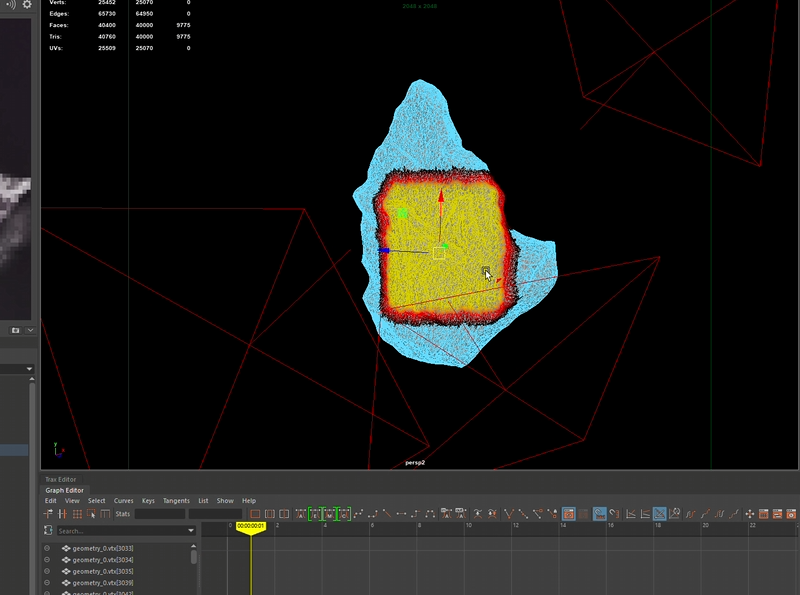Apply Auto Custom tangents (C icon)

[x=344, y=514]
